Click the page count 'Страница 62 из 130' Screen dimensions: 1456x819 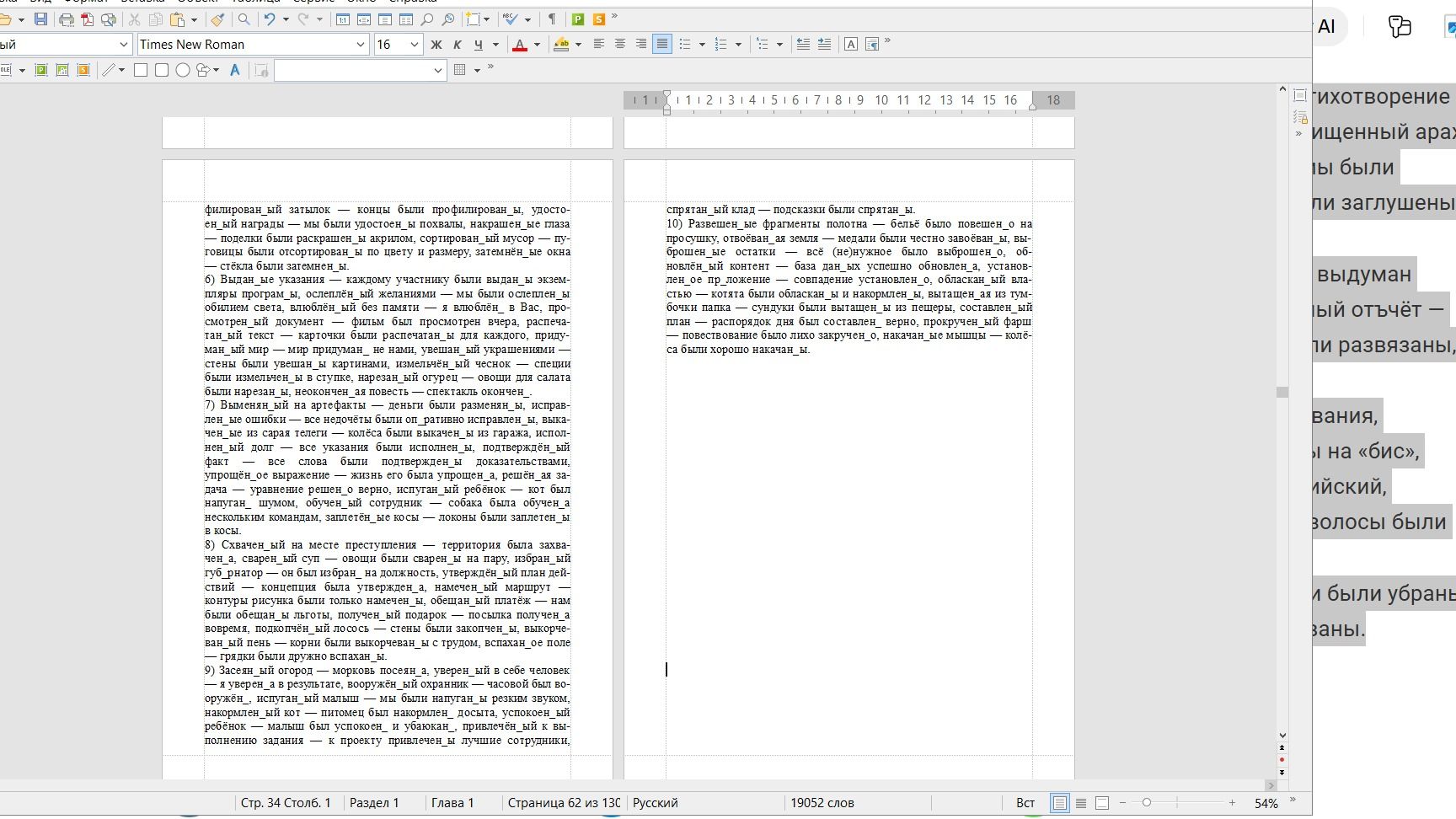[564, 803]
